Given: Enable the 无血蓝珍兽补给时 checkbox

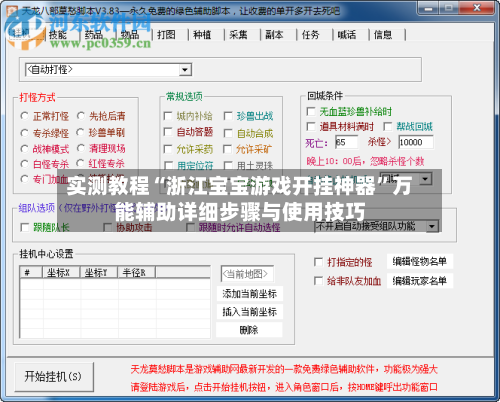Looking at the screenshot, I should 311,111.
